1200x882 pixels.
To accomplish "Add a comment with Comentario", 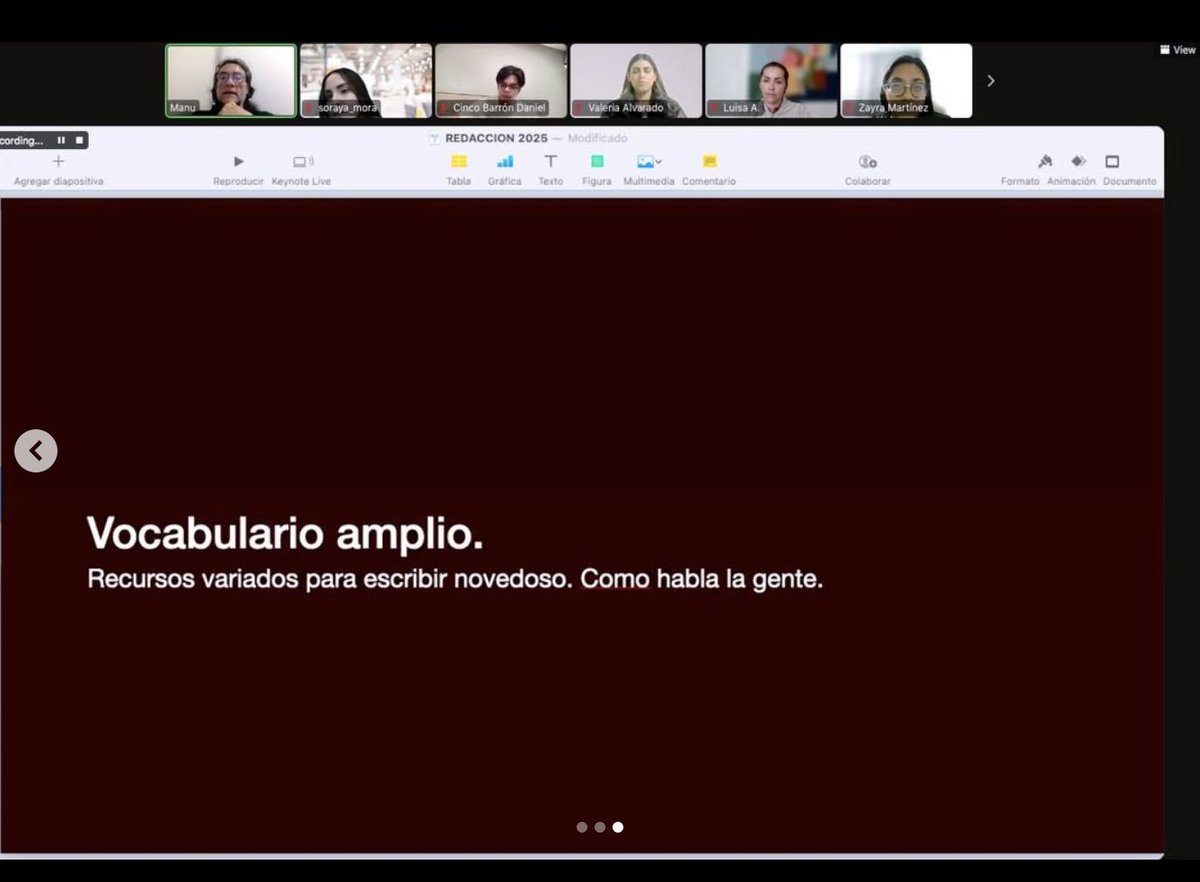I will point(709,161).
